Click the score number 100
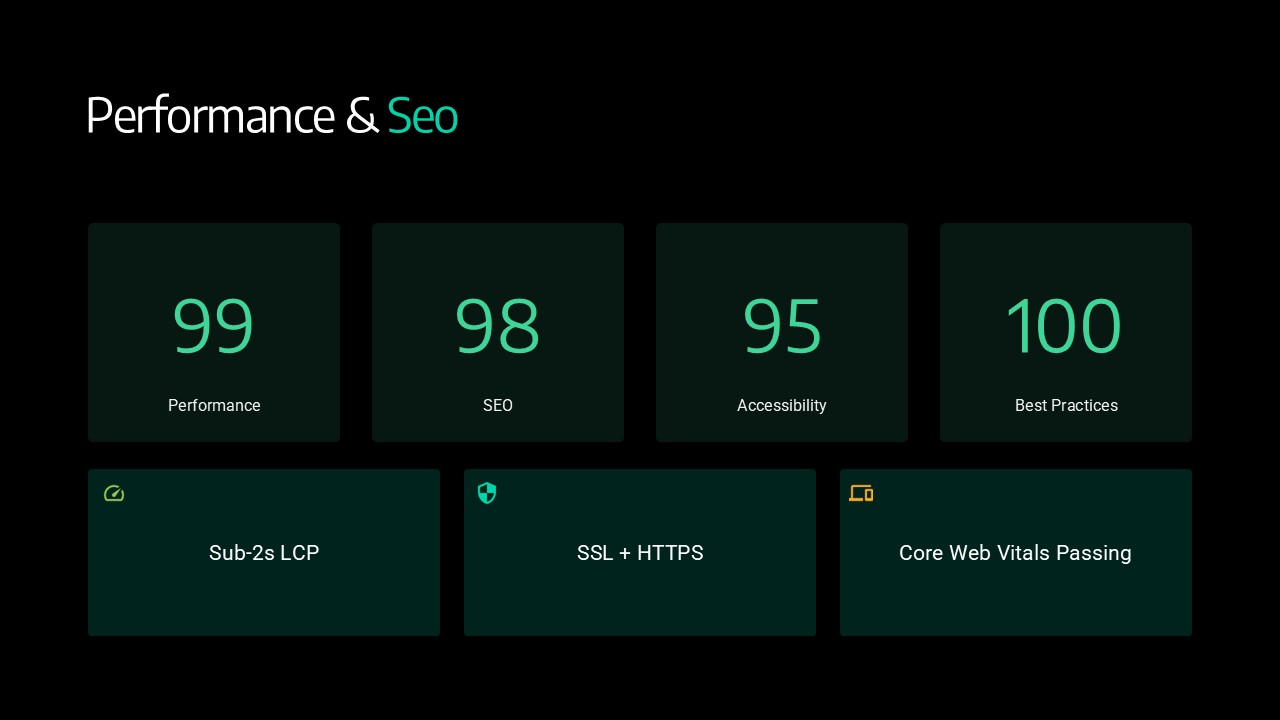 (x=1064, y=326)
